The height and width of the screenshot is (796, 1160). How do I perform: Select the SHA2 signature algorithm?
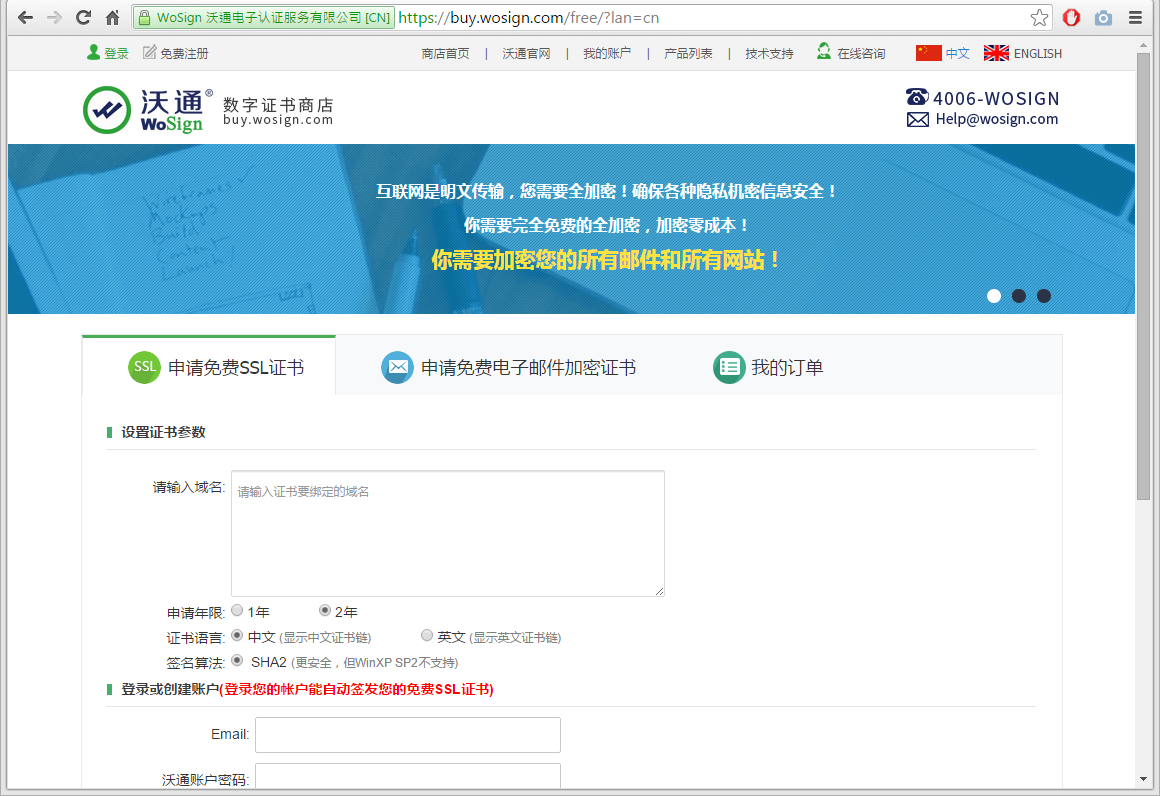click(x=237, y=660)
